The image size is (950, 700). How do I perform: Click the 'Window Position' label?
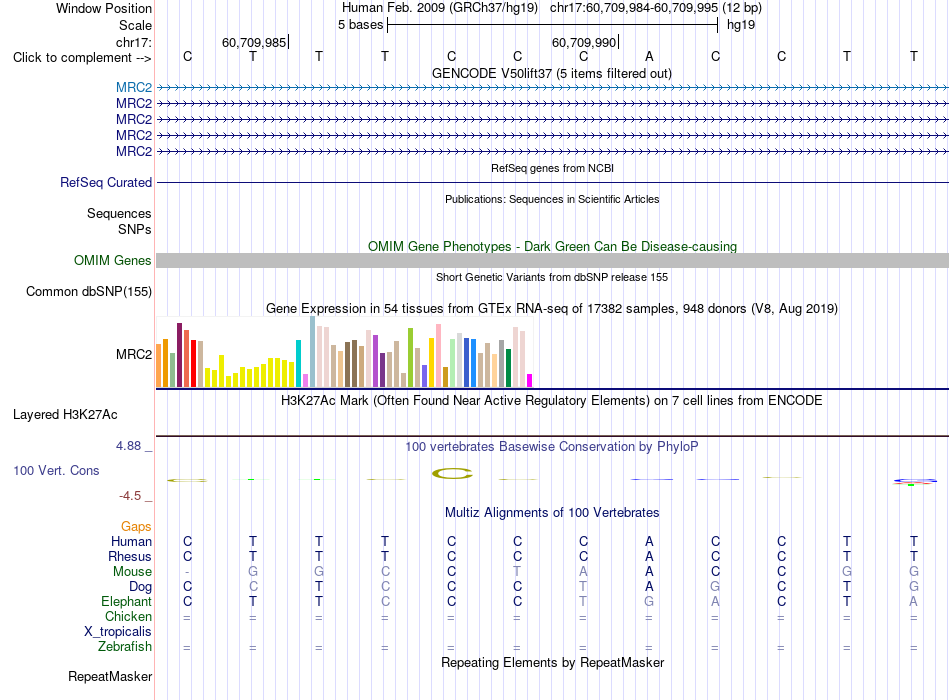click(x=104, y=8)
